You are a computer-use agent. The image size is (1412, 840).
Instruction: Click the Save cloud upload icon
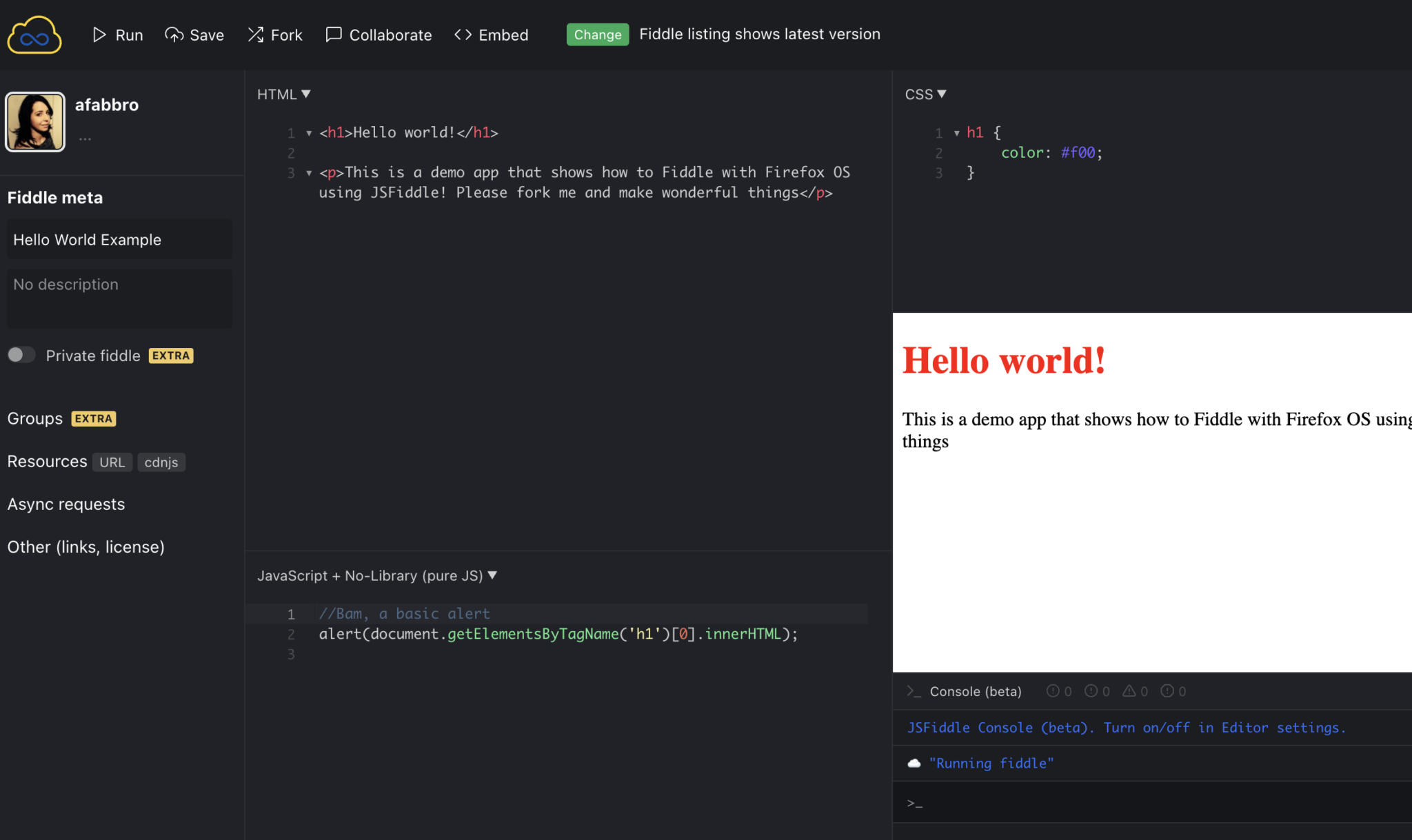pos(174,34)
